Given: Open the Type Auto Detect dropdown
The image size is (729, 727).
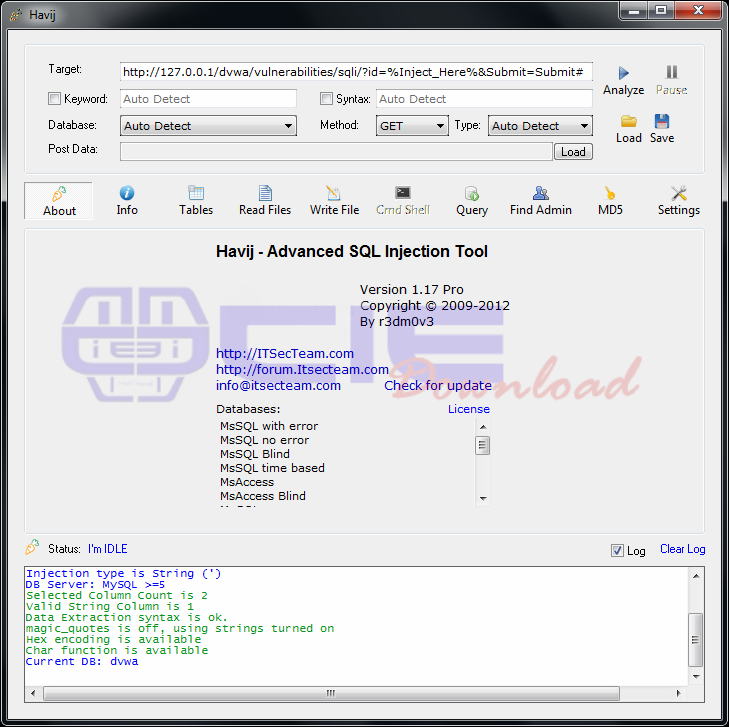Looking at the screenshot, I should pyautogui.click(x=540, y=126).
